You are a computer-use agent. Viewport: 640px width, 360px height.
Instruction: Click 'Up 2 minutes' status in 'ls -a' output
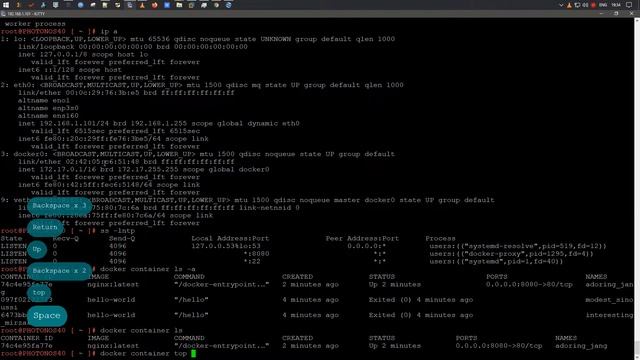pyautogui.click(x=395, y=284)
